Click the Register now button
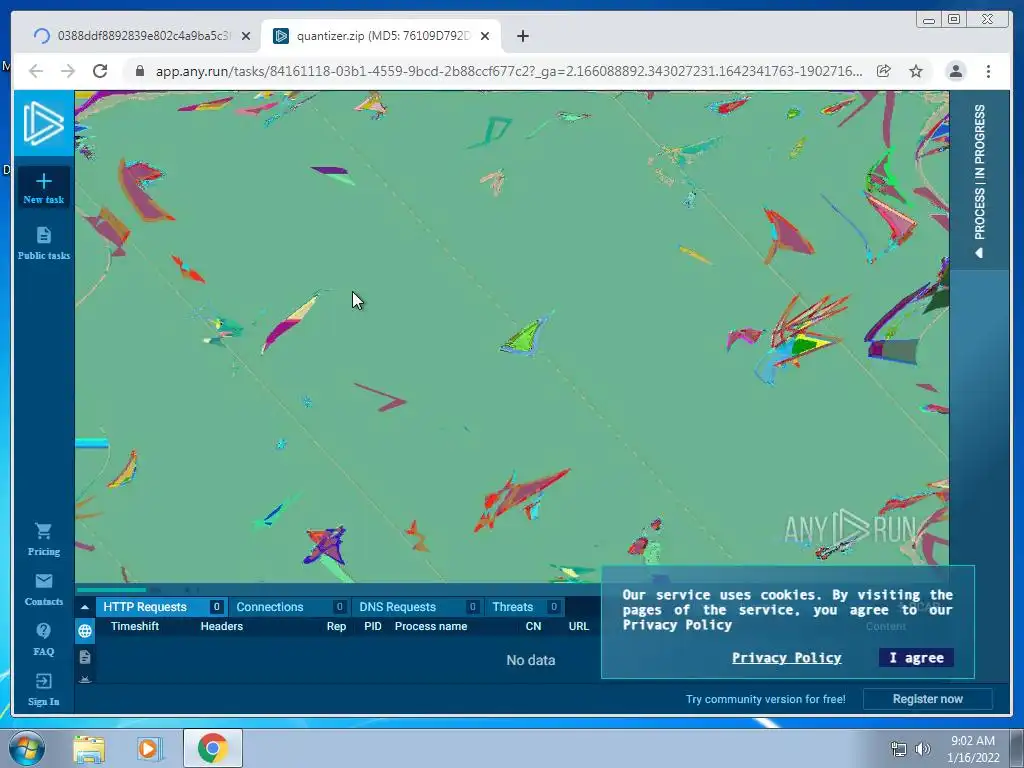 pyautogui.click(x=927, y=699)
